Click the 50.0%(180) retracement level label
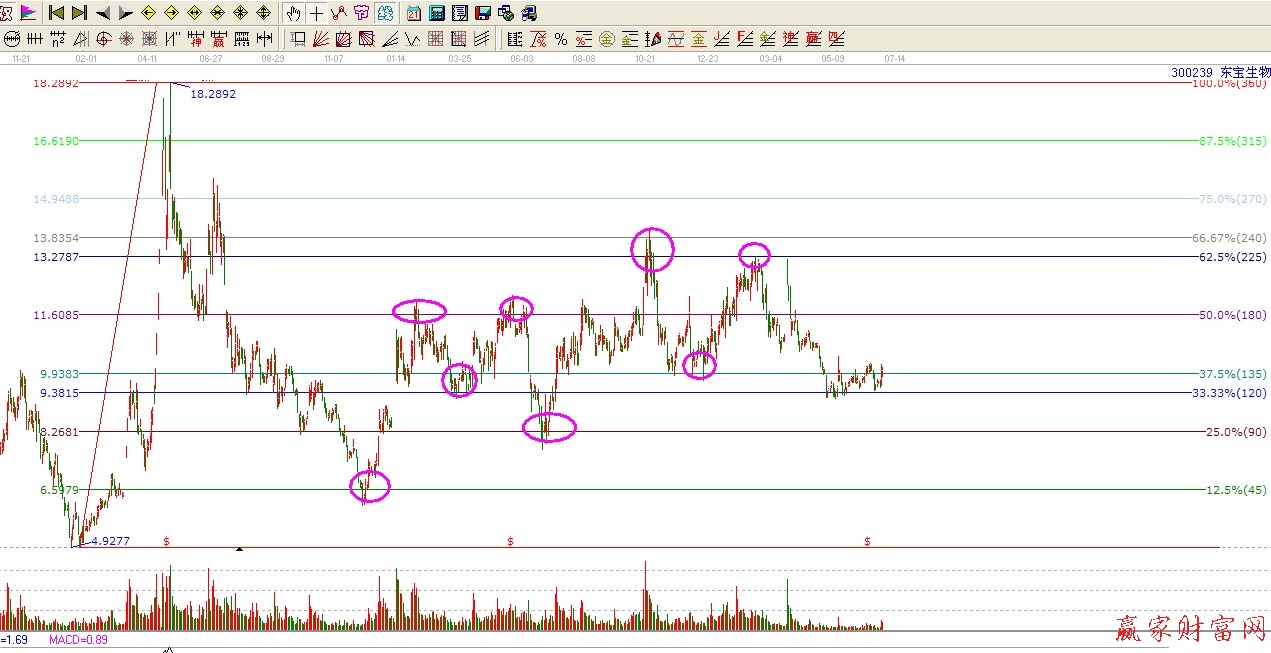 coord(1232,315)
